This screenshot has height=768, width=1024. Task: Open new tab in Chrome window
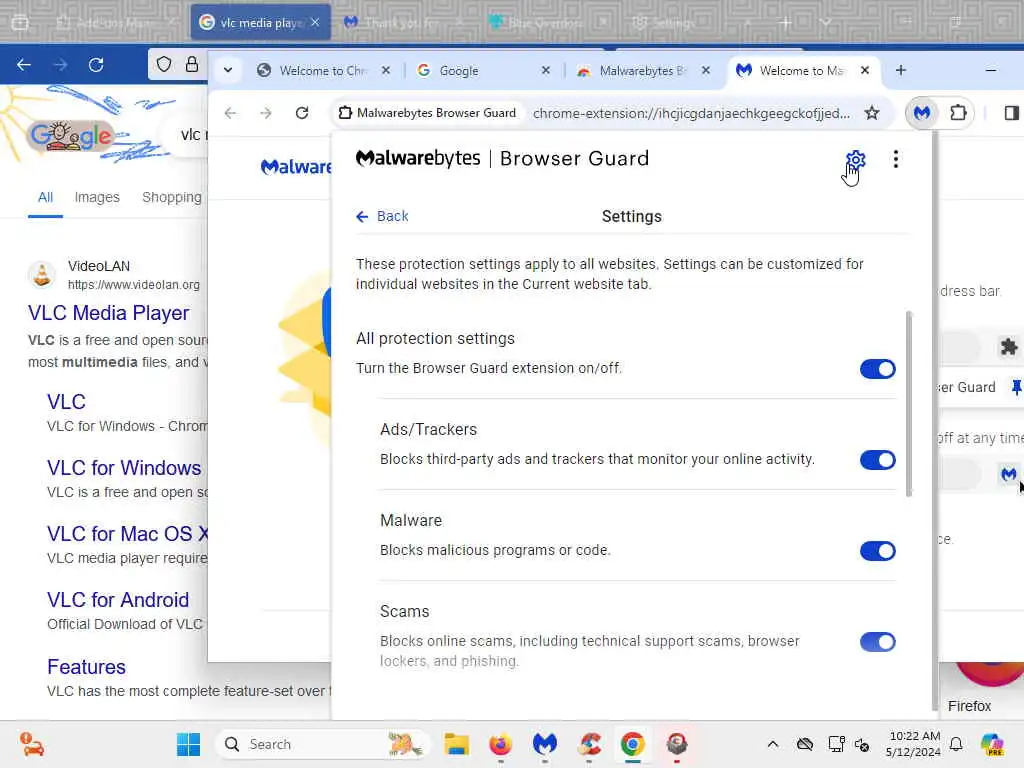(x=901, y=70)
